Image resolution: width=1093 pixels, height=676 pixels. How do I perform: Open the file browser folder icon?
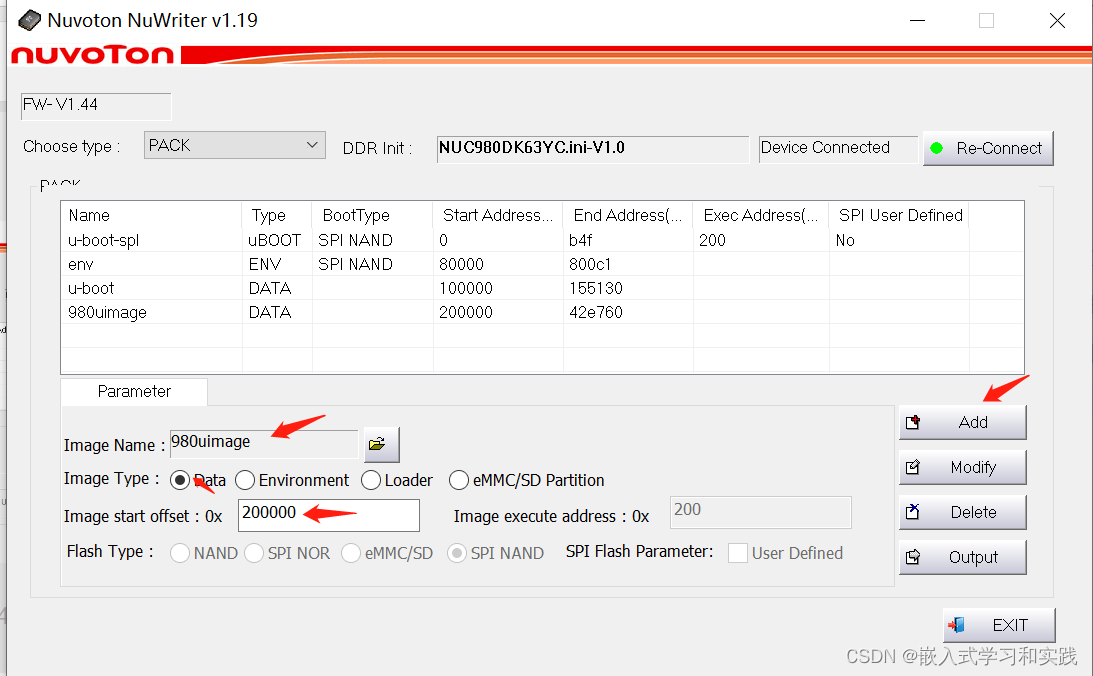(380, 444)
